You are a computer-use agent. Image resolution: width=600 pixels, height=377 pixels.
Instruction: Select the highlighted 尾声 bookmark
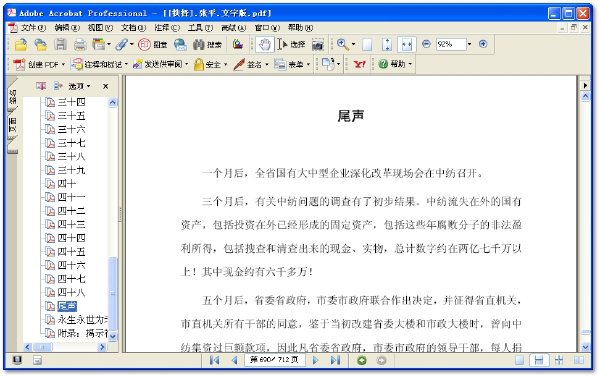[x=67, y=306]
